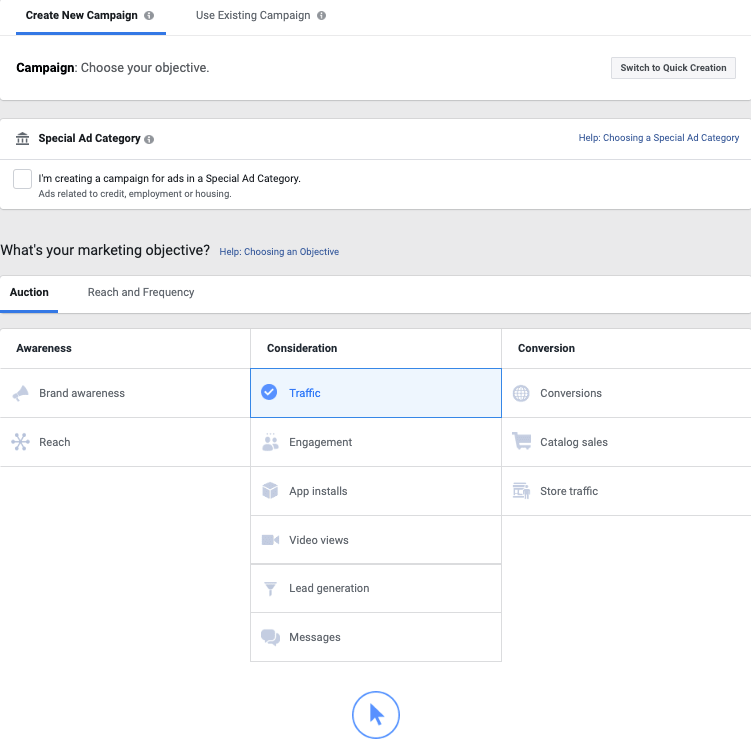Viewport: 751px width, 741px height.
Task: Enable the Special Ad Category checkbox
Action: click(22, 179)
